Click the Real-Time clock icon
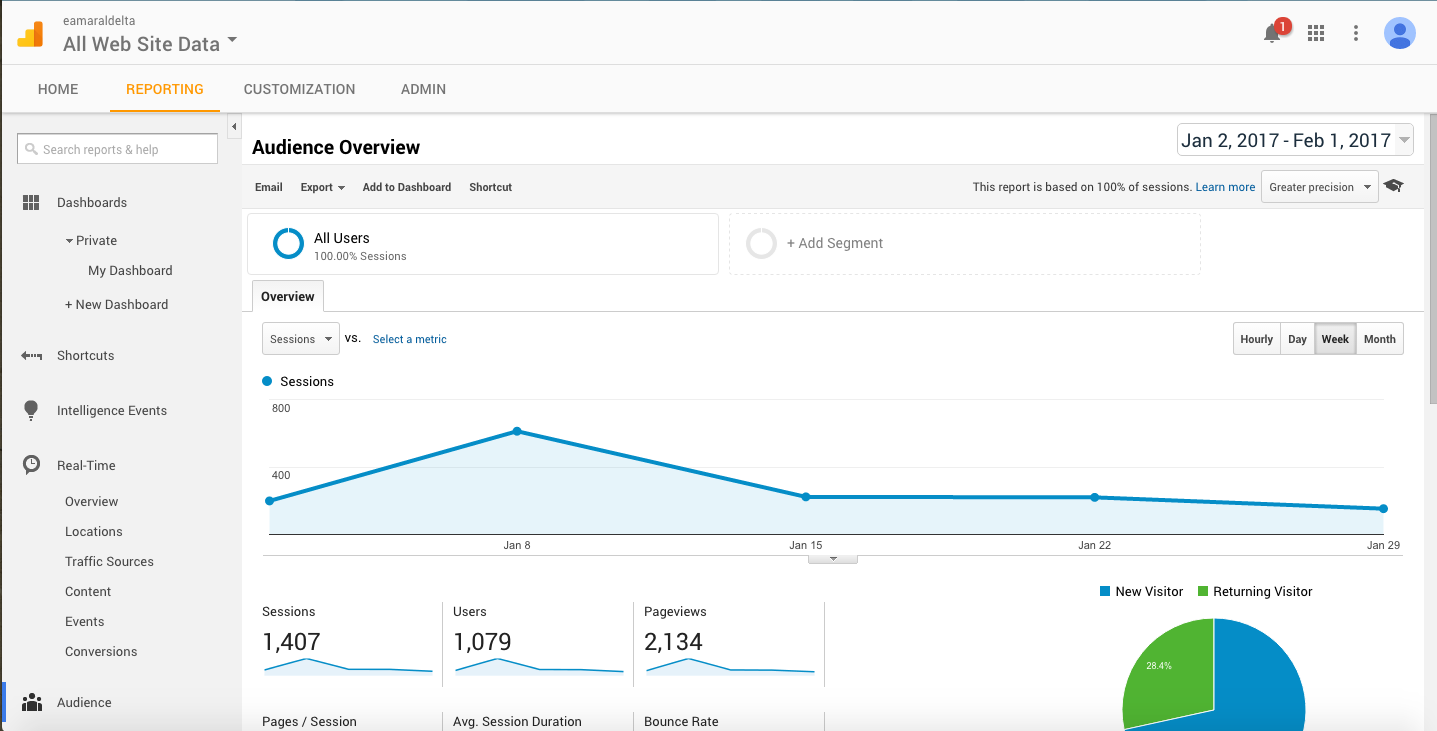This screenshot has width=1437, height=731. click(x=32, y=465)
